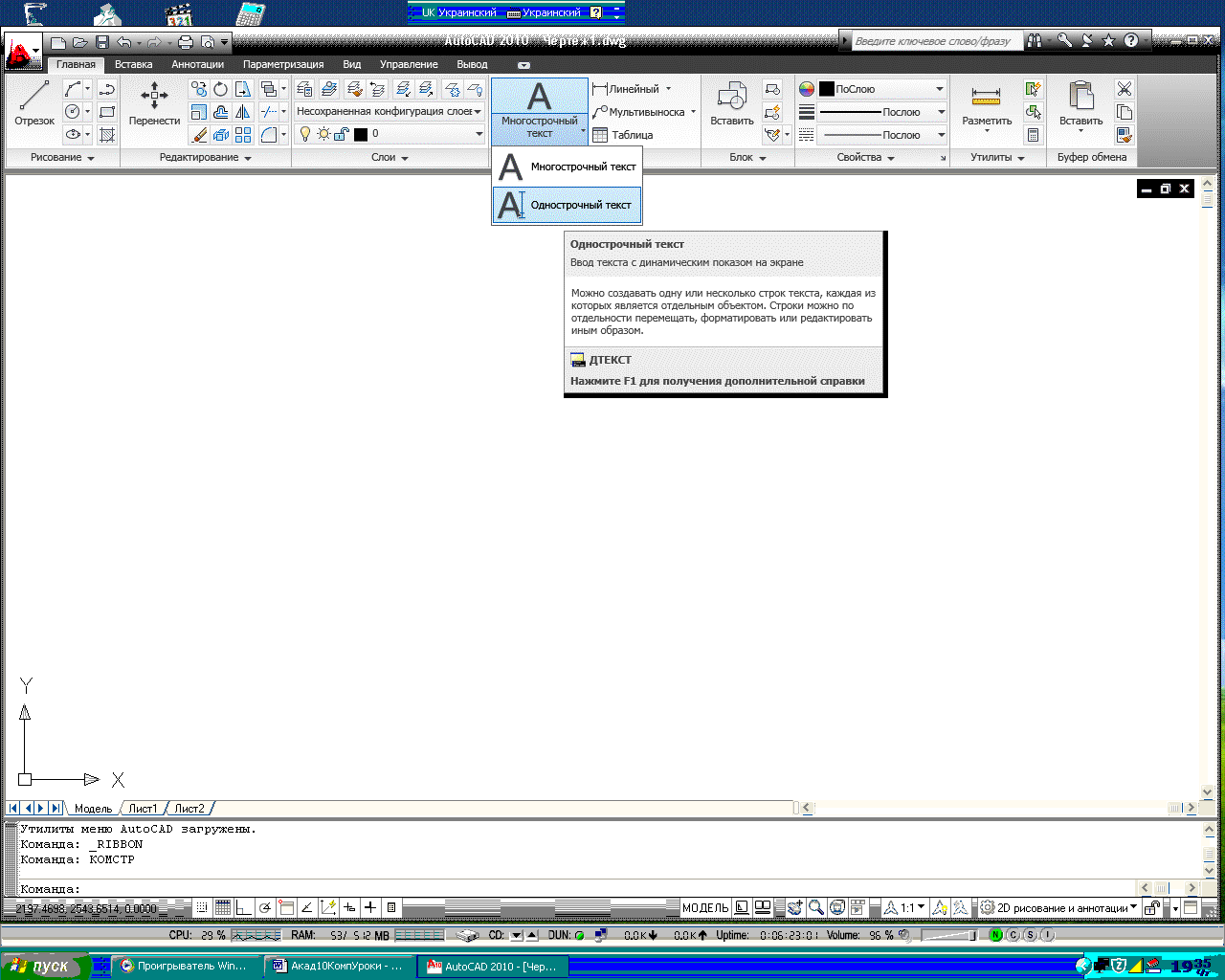Toggle Object Snap in status bar
This screenshot has height=980, width=1225.
(286, 907)
